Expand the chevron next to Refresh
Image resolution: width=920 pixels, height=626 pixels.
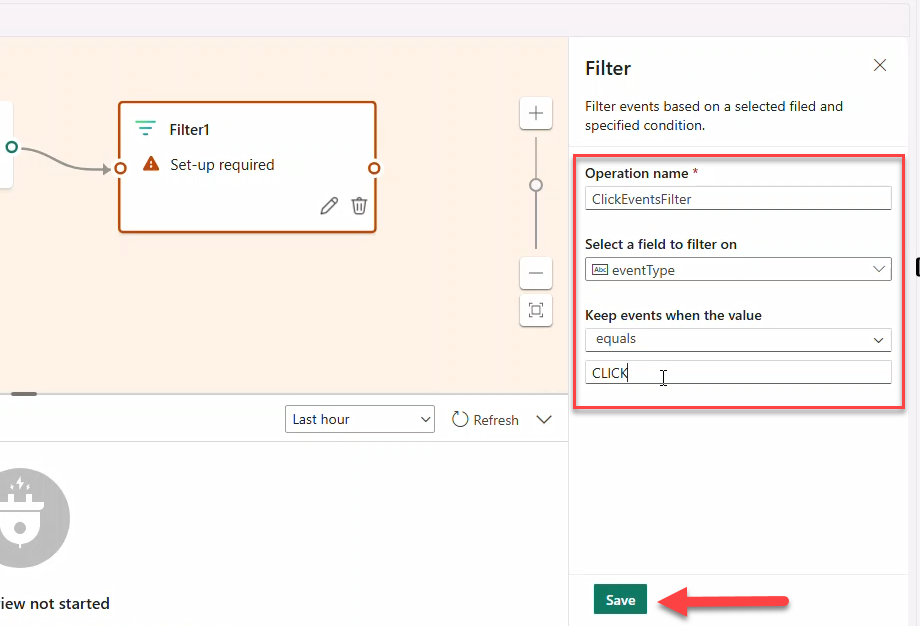click(x=544, y=419)
